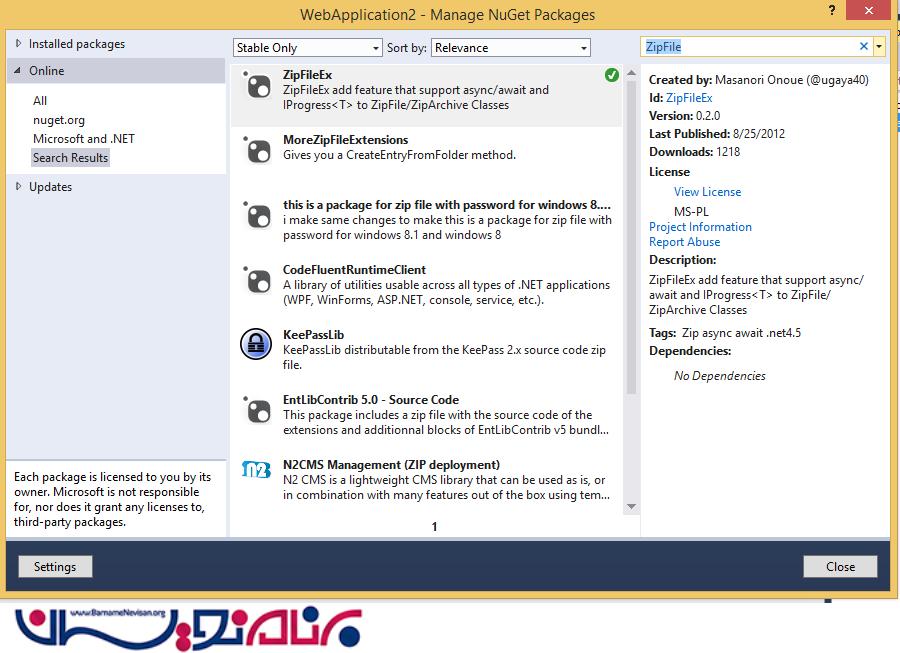Select nuget.org source in Online list
900x653 pixels.
[x=59, y=120]
